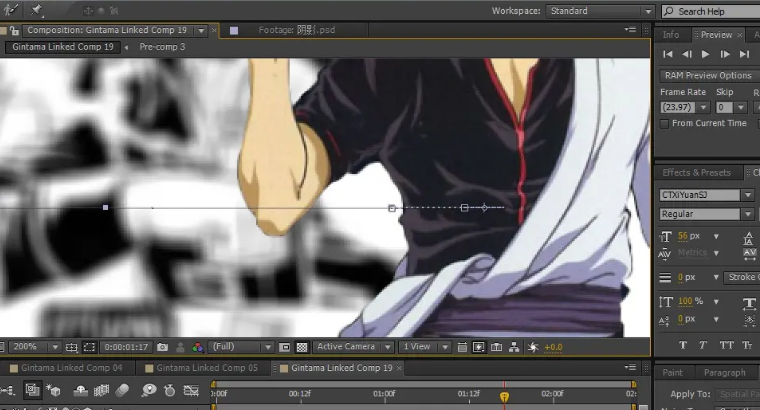The image size is (760, 410).
Task: Open the (Full) resolution dropdown
Action: click(x=240, y=347)
